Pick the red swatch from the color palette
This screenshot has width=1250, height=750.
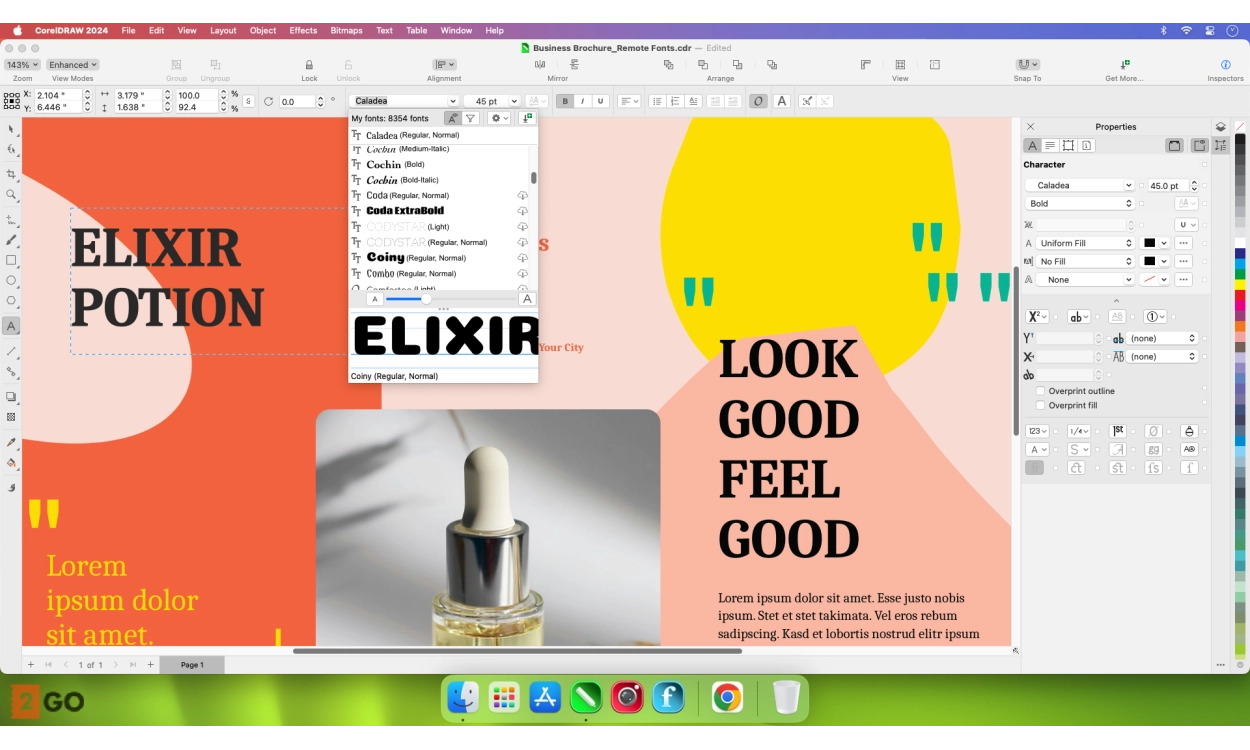tap(1241, 296)
